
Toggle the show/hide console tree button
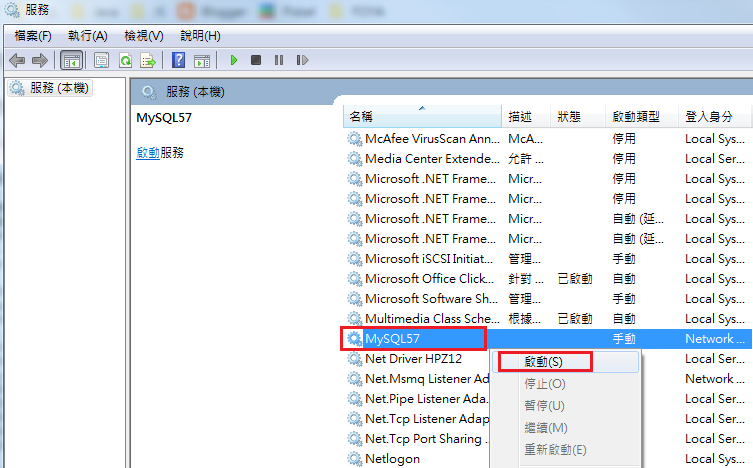71,60
